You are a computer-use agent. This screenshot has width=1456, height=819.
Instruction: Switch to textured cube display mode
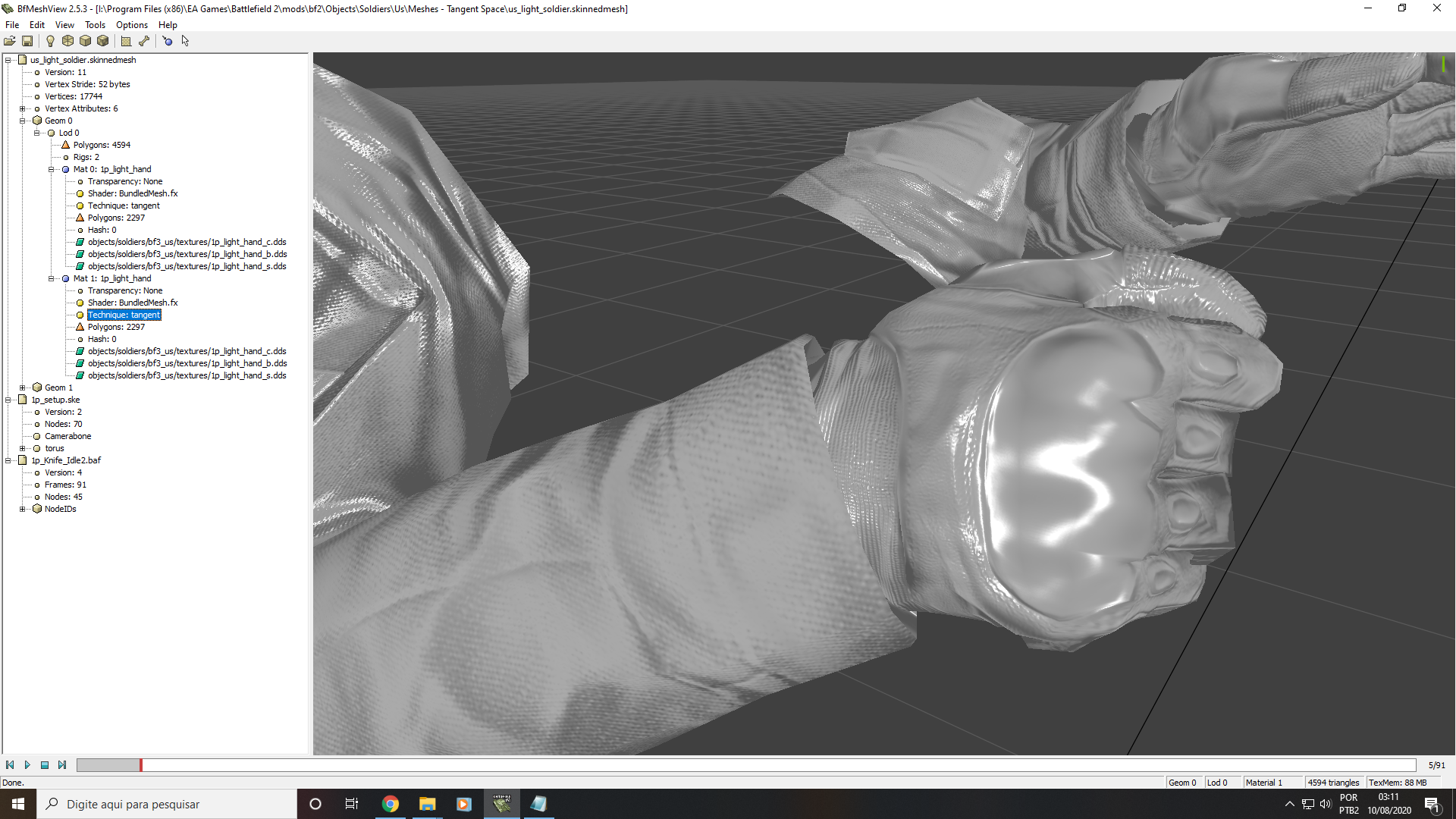coord(102,41)
